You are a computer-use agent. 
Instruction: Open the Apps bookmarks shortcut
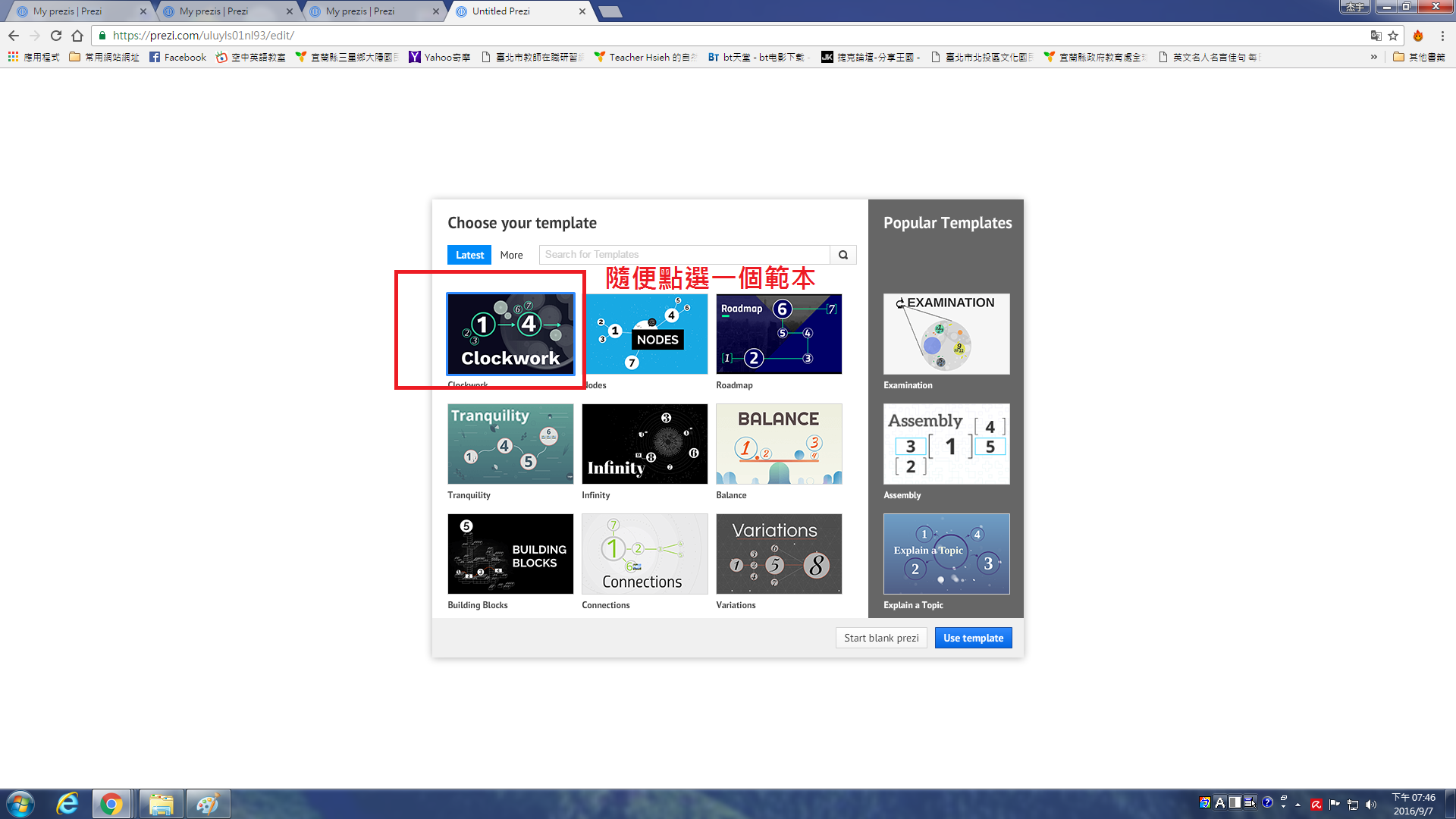coord(33,57)
